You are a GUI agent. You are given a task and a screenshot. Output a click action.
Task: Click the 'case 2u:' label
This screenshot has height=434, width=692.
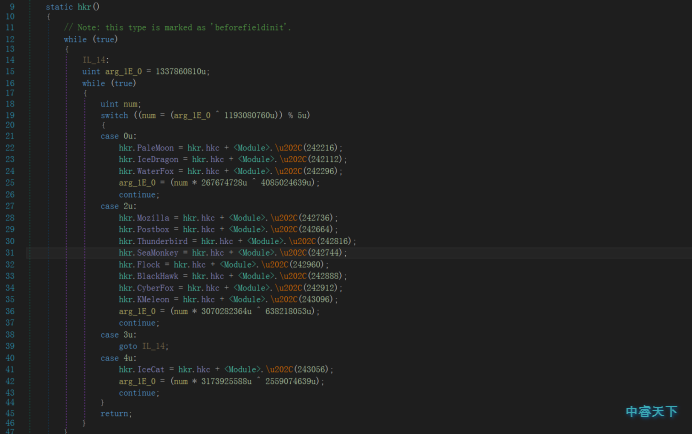[118, 206]
